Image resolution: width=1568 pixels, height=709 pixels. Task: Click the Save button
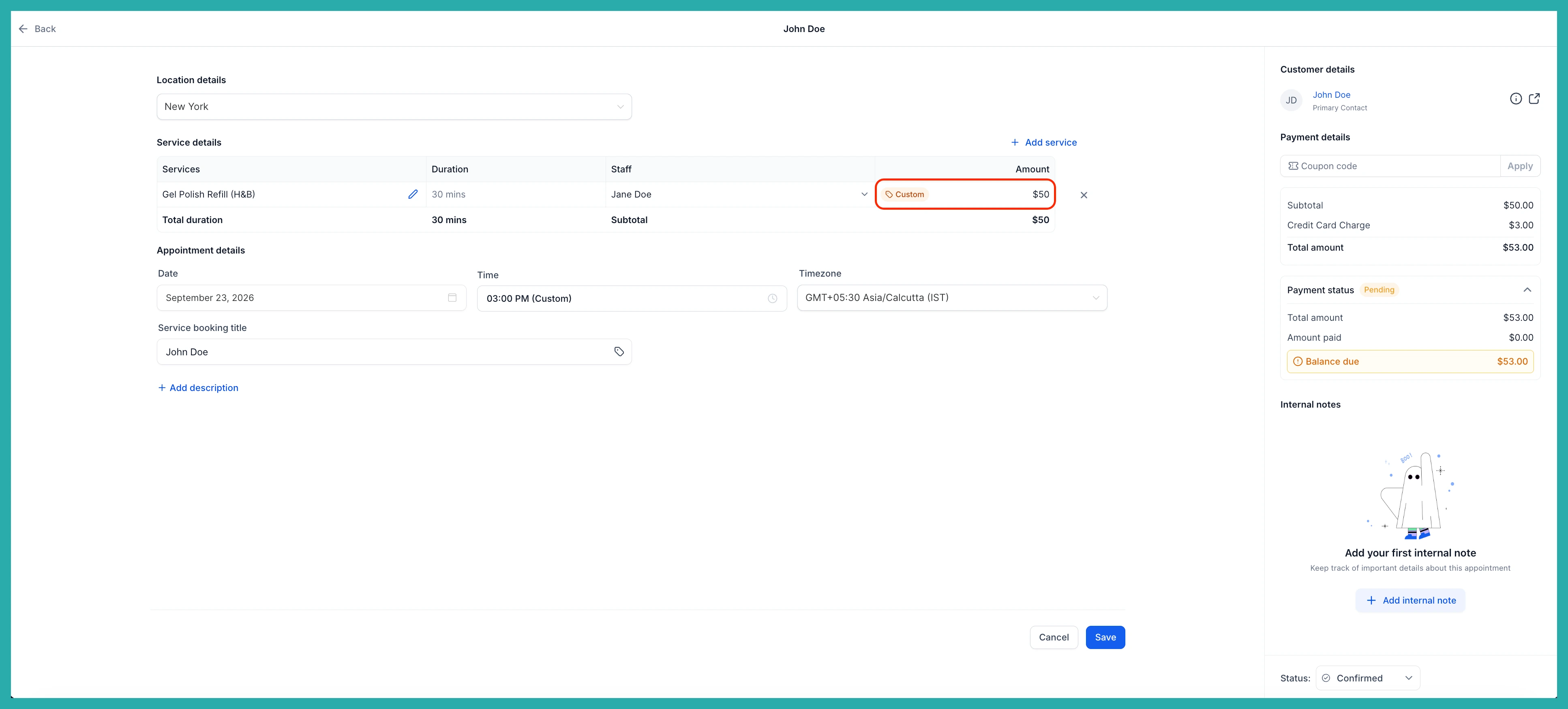point(1105,637)
